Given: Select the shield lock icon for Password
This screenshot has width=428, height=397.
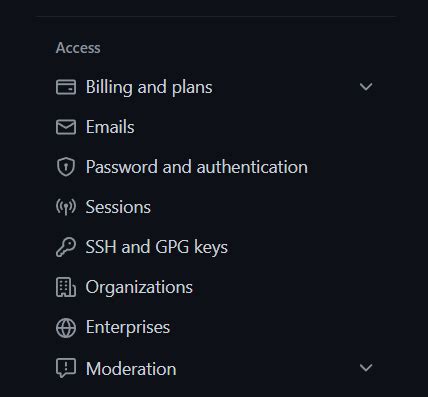Looking at the screenshot, I should pos(66,167).
